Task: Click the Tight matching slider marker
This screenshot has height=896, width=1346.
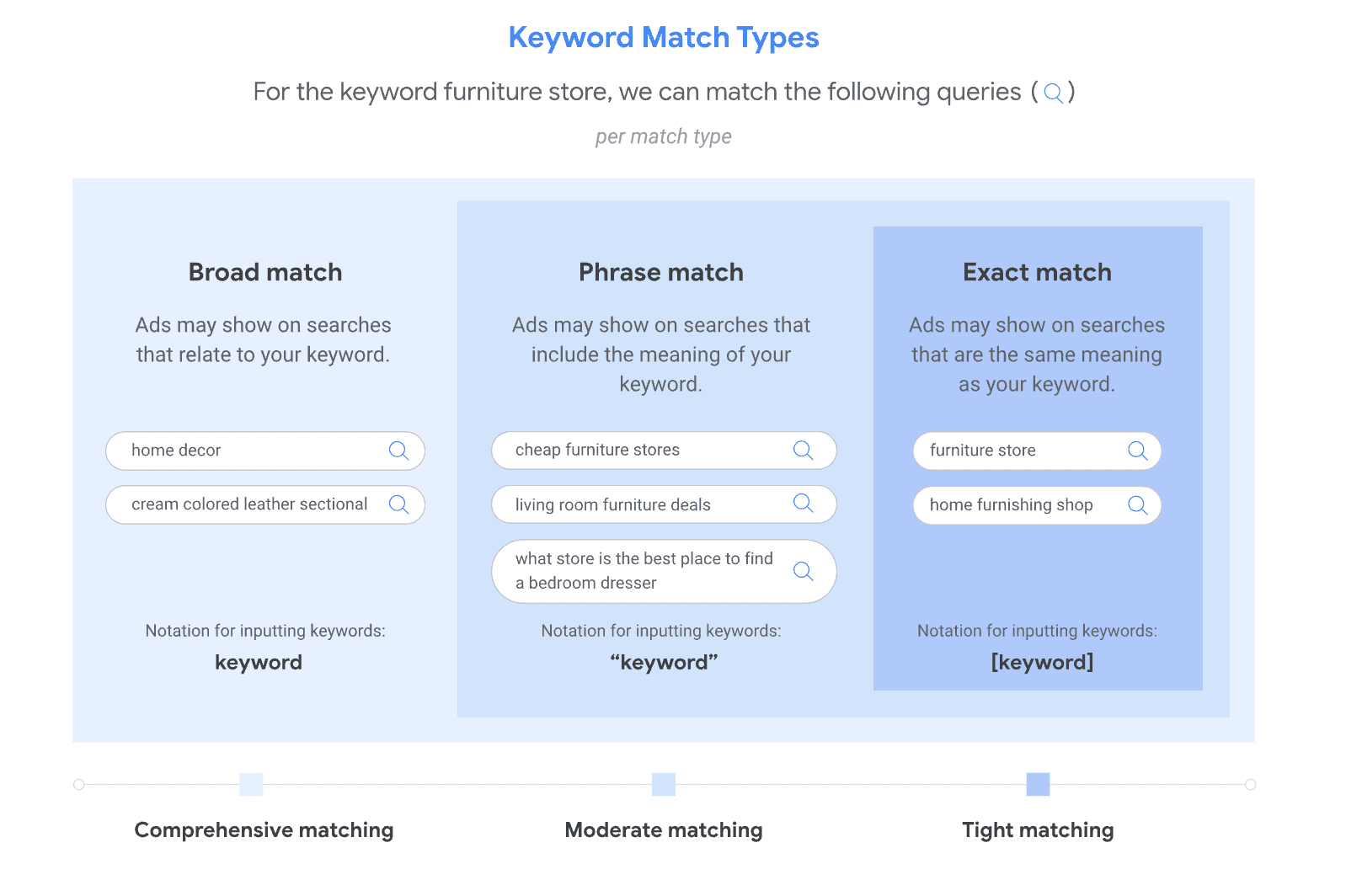Action: (x=1038, y=784)
